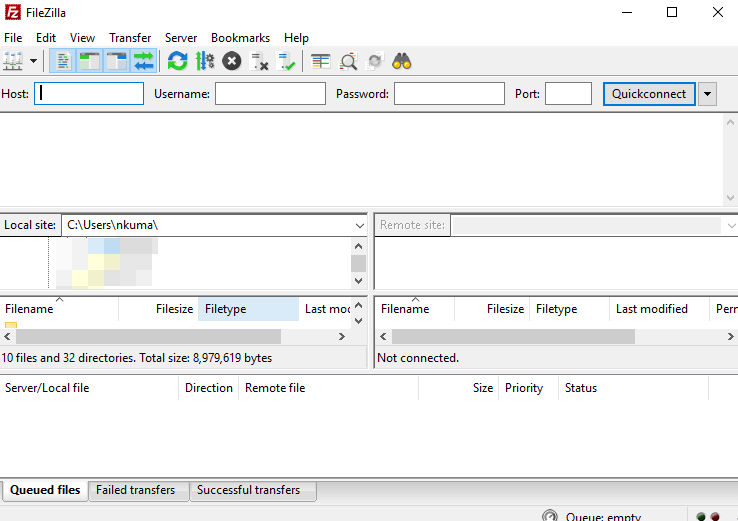Sort local list by Filetype column
The image size is (738, 521).
pos(248,309)
